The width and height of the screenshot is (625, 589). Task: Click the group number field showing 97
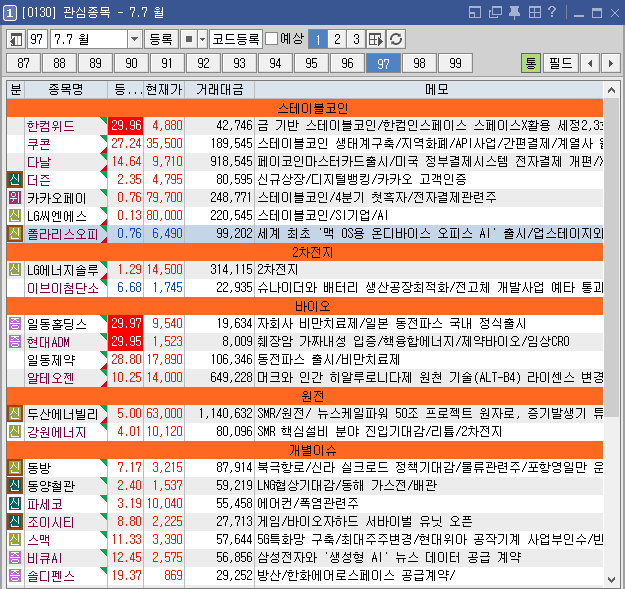[x=37, y=39]
